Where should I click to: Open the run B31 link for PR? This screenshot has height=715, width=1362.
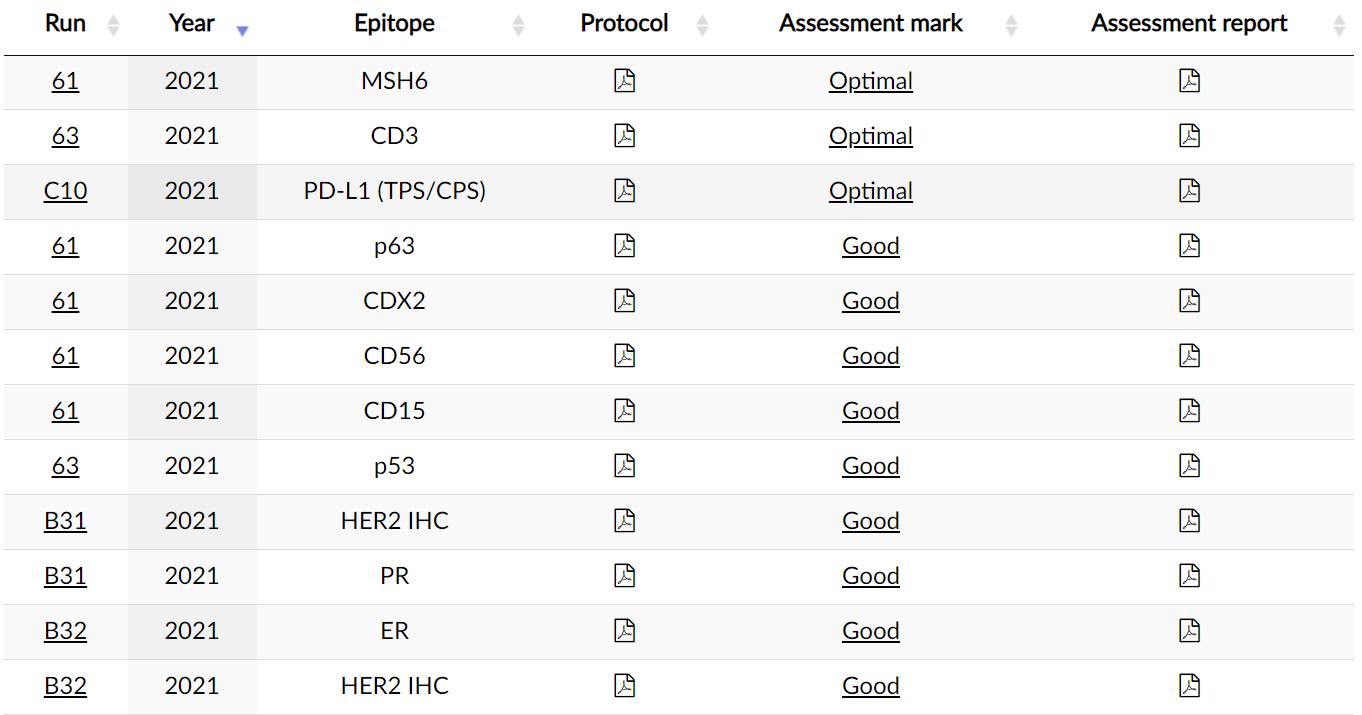pyautogui.click(x=65, y=576)
